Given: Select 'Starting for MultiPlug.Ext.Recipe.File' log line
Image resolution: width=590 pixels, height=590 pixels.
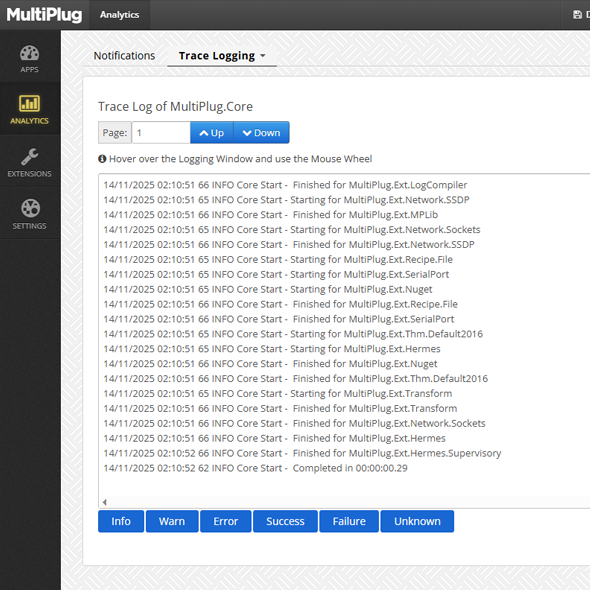Looking at the screenshot, I should click(278, 259).
